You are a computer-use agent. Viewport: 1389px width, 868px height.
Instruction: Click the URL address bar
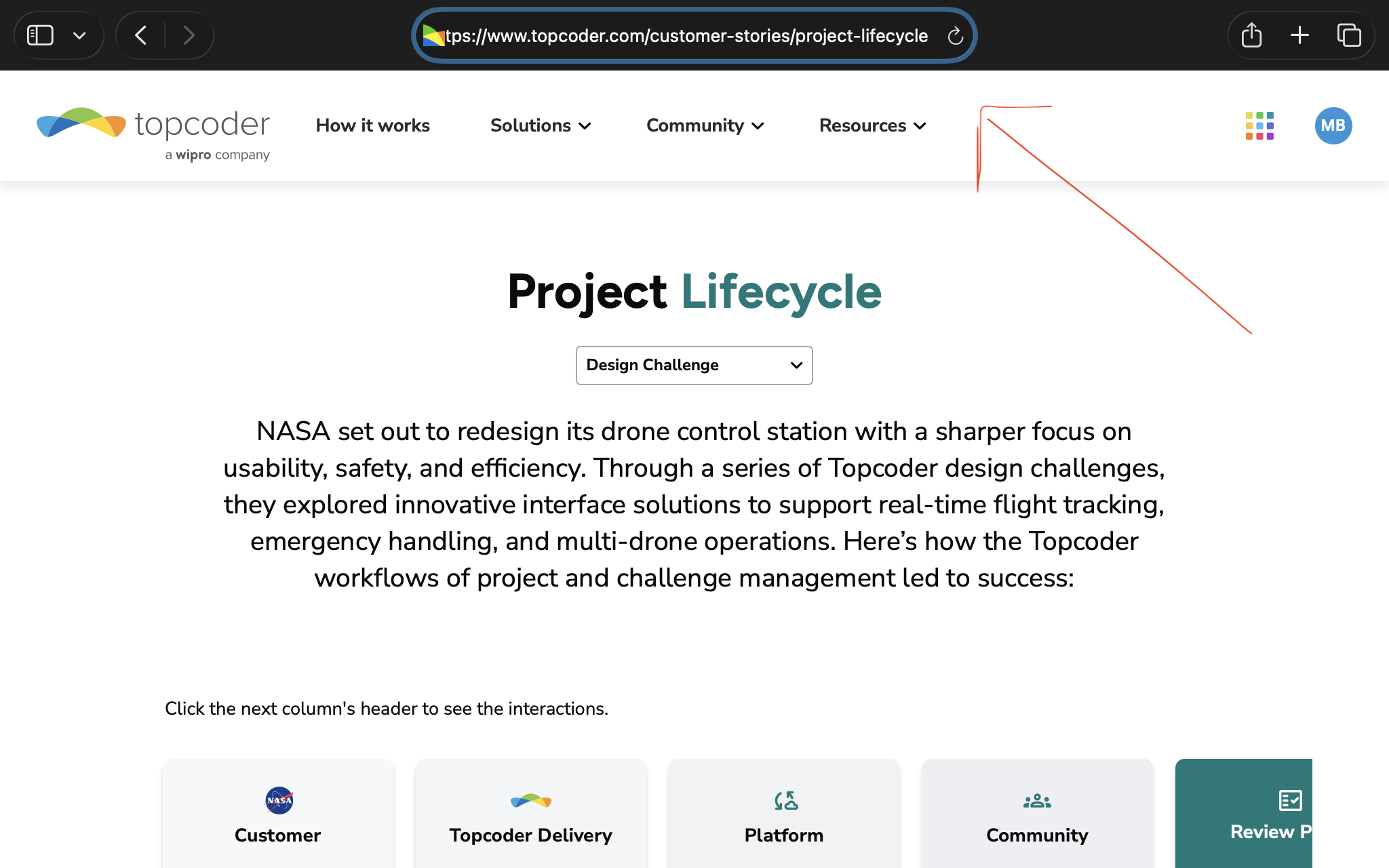[685, 36]
